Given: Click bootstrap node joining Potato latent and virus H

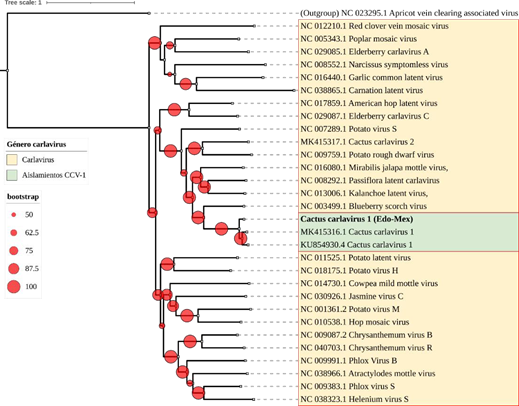Looking at the screenshot, I should pos(167,264).
